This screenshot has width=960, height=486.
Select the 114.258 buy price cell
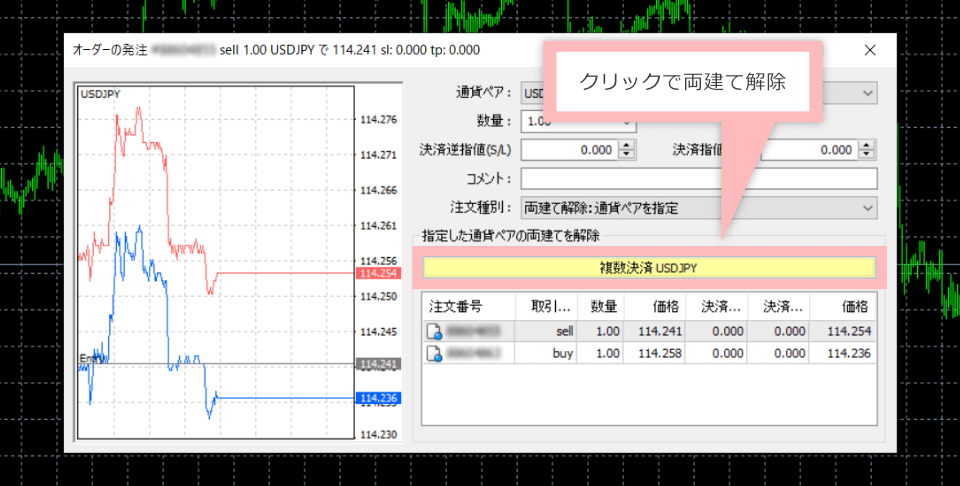657,353
